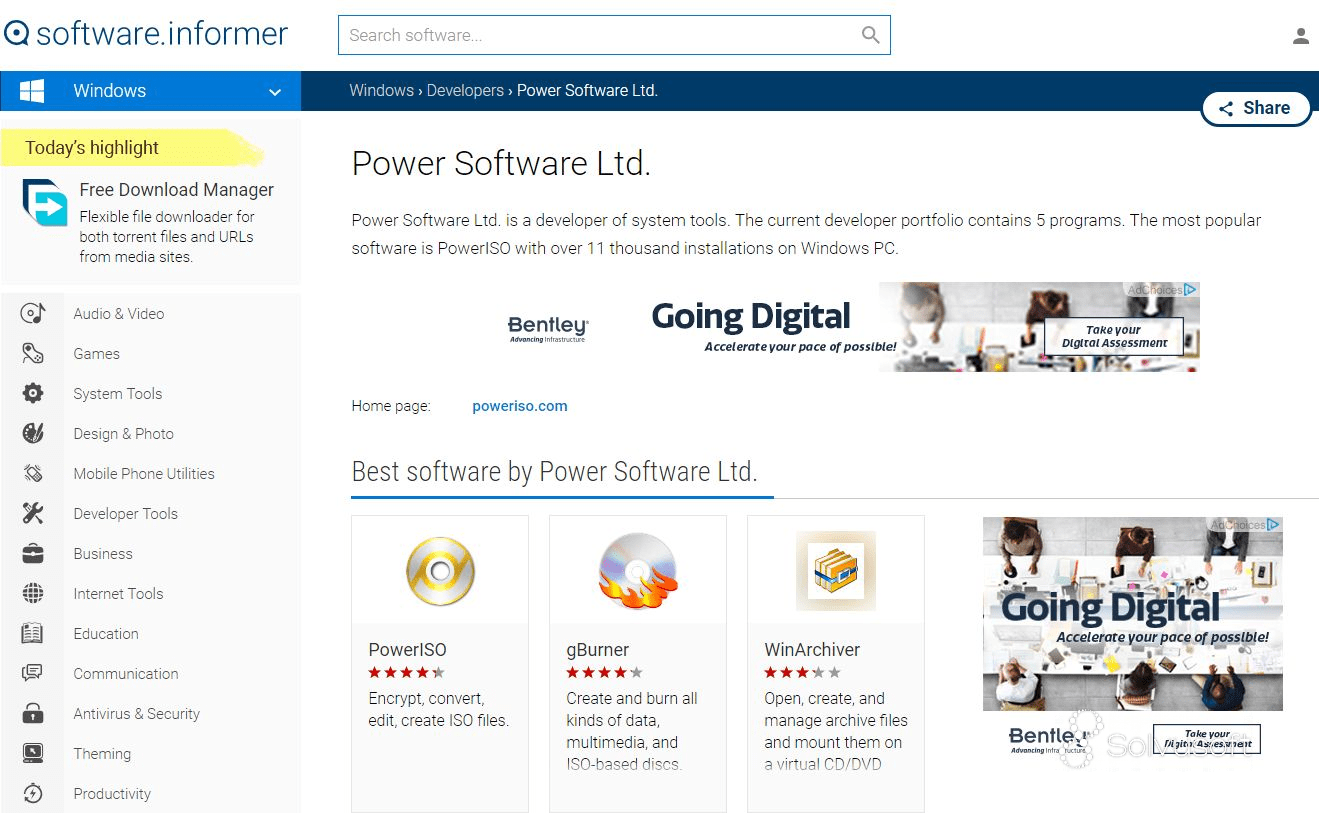Click the Share button
The height and width of the screenshot is (813, 1319).
tap(1256, 108)
